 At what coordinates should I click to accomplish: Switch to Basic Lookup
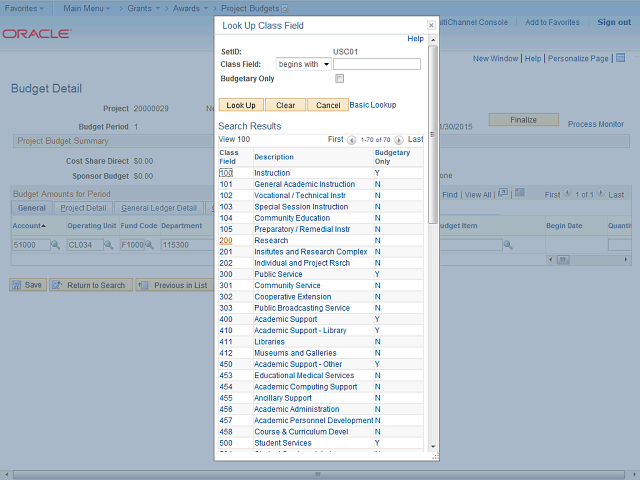point(373,105)
